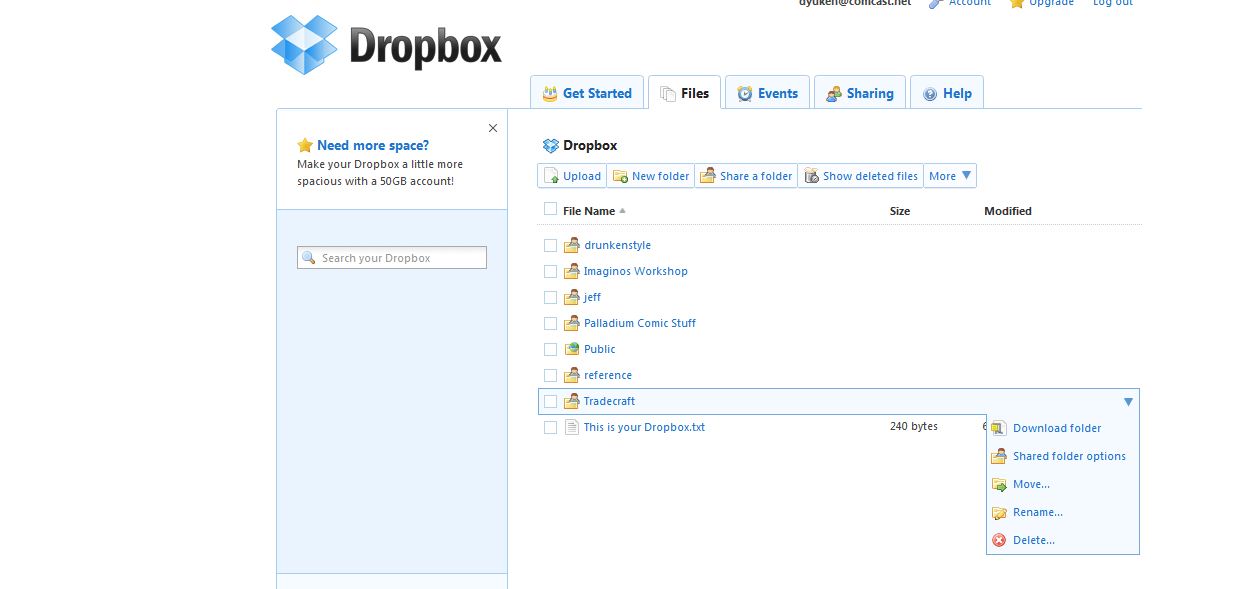Sort by Size column header
The height and width of the screenshot is (589, 1244).
tap(900, 211)
